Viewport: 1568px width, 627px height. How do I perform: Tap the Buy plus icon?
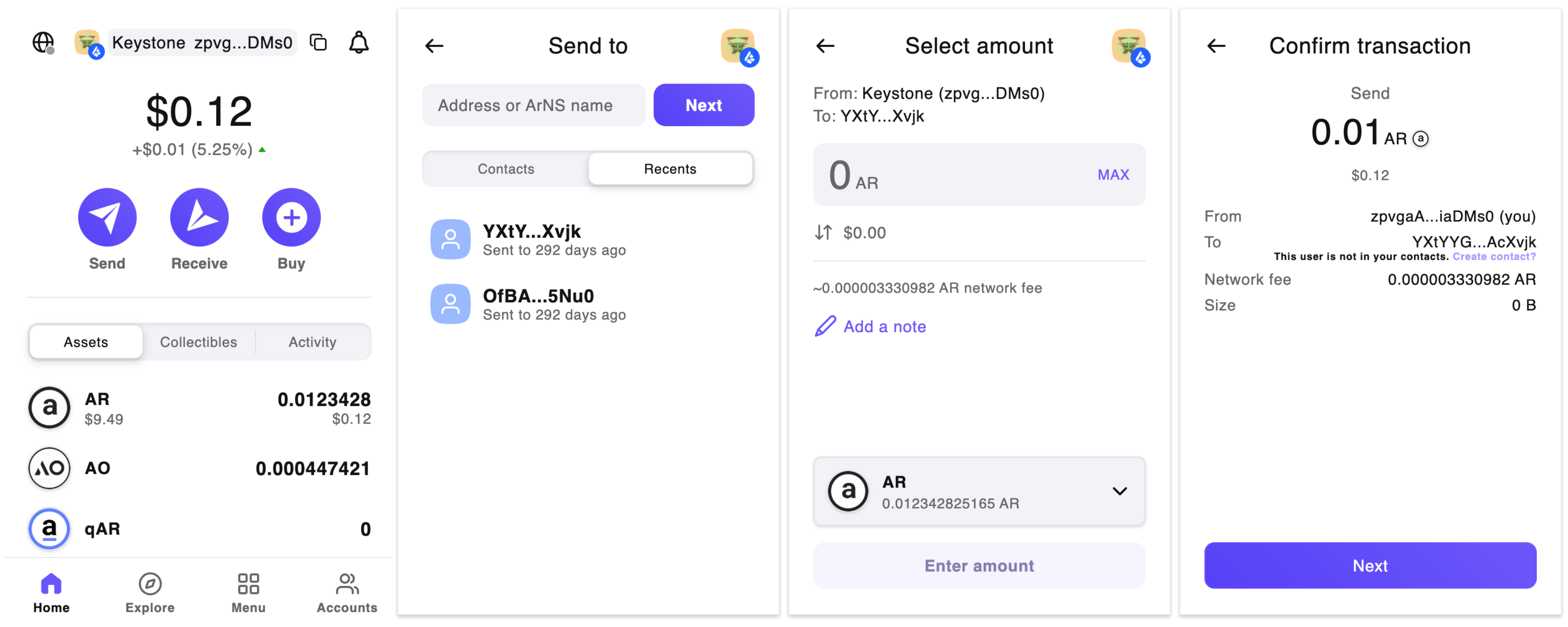tap(291, 217)
